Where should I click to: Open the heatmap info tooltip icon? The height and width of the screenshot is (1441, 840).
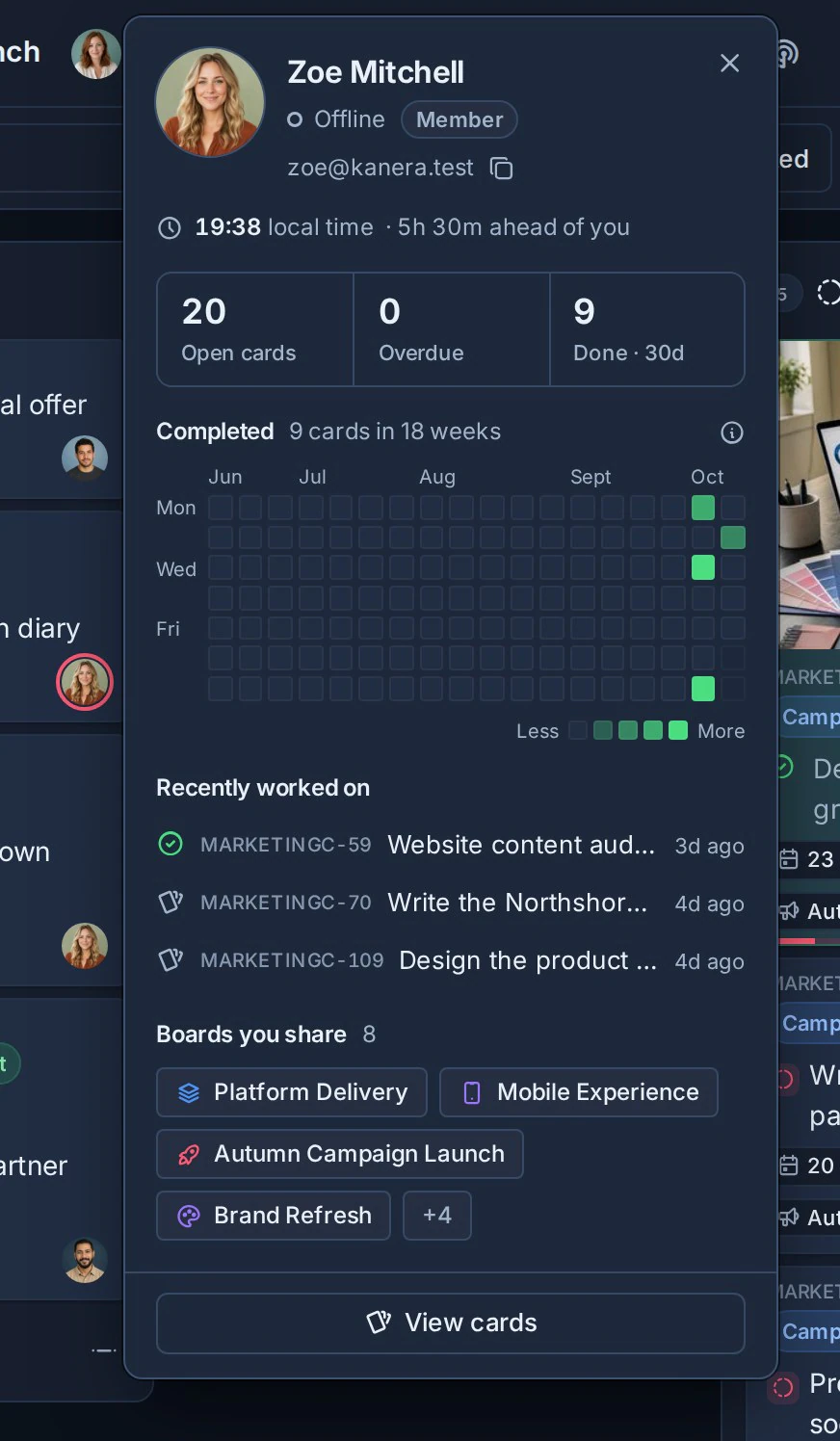[732, 432]
